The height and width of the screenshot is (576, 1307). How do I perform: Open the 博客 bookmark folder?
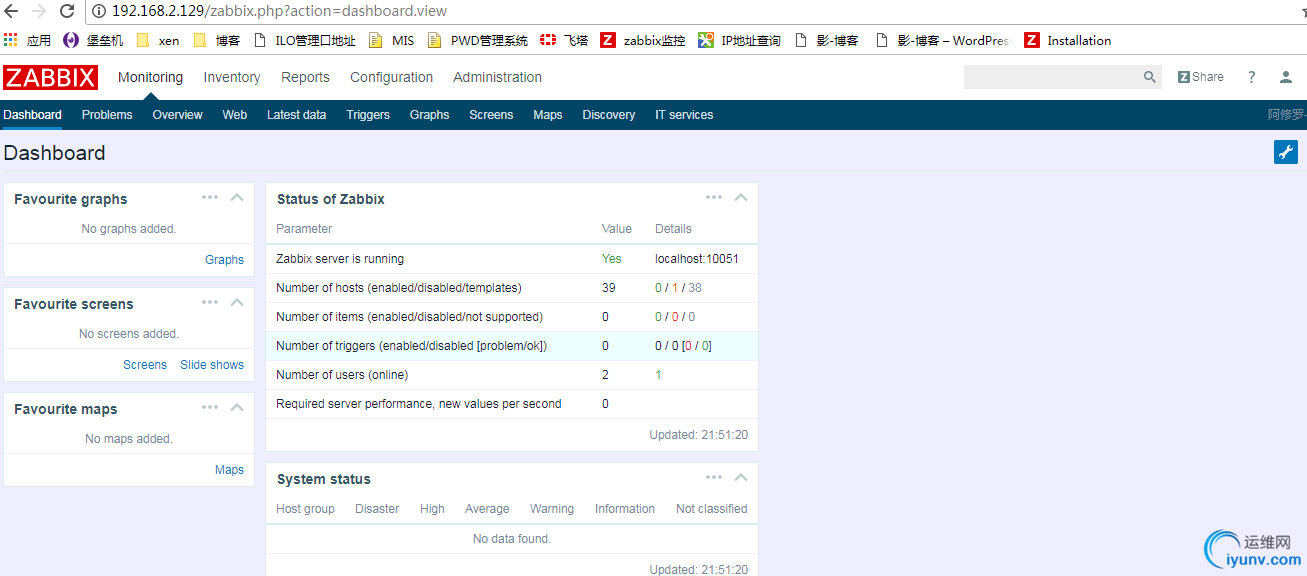[x=216, y=40]
